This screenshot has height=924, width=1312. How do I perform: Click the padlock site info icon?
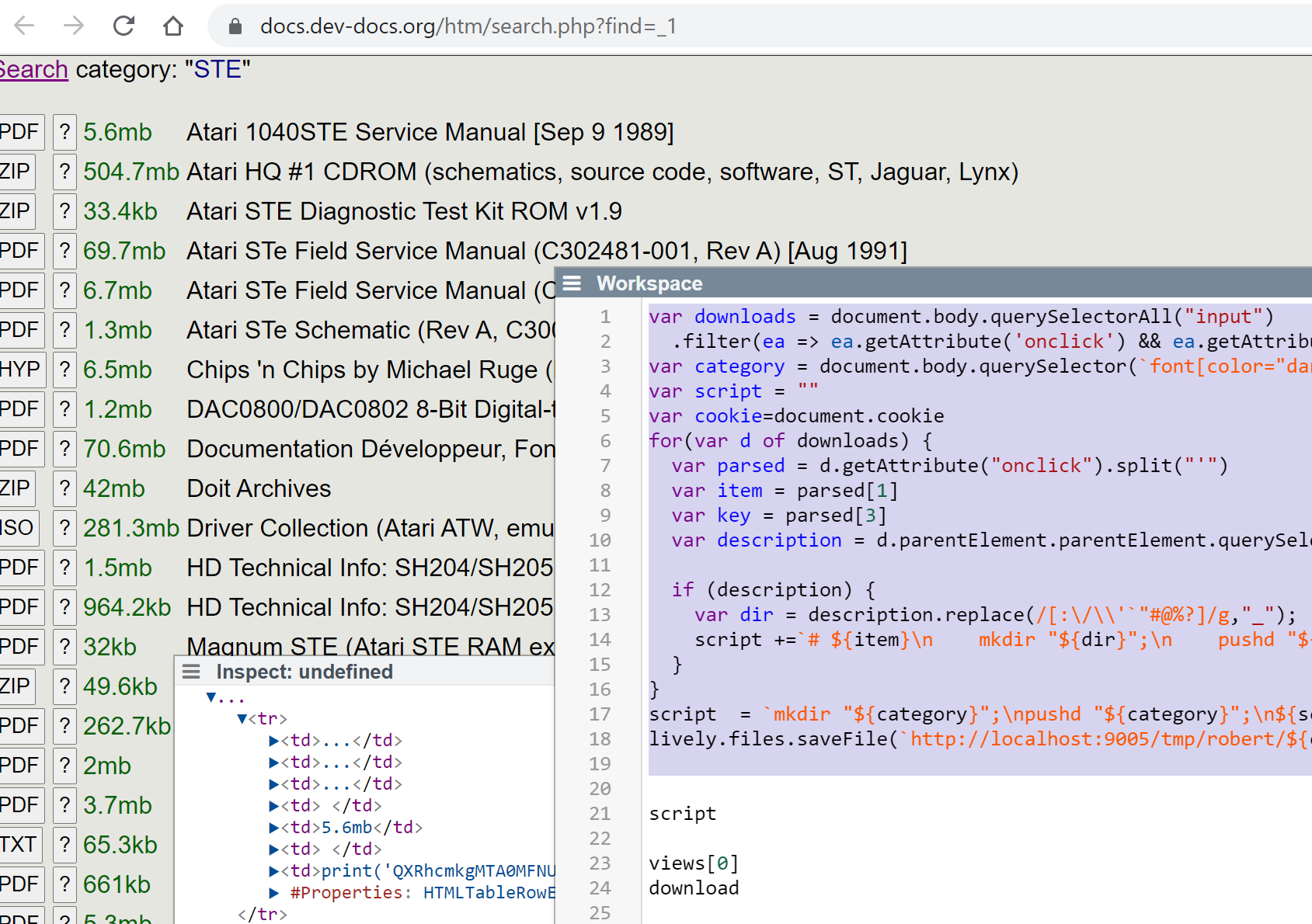point(235,26)
